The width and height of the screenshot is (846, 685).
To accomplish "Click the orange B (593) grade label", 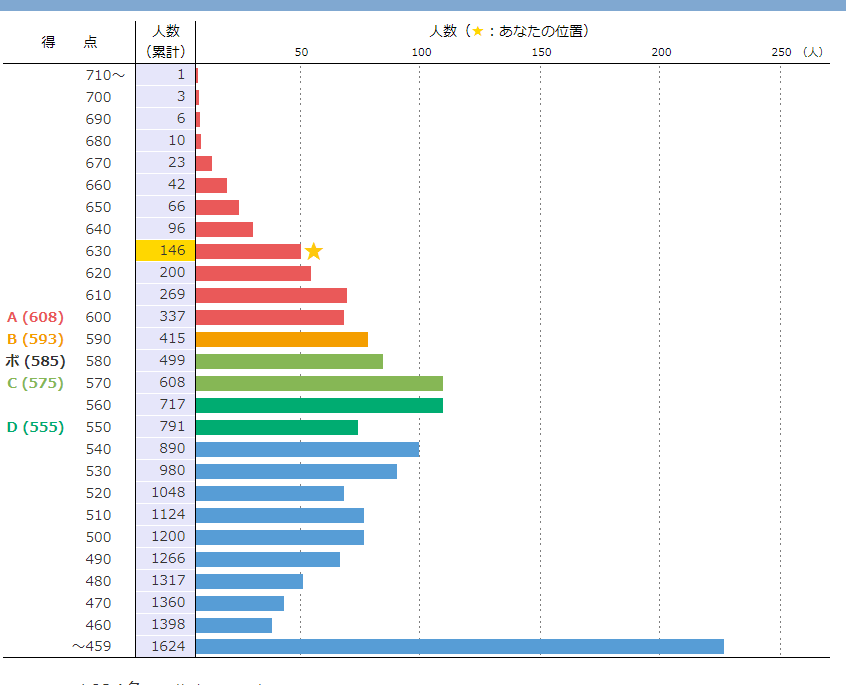I will [x=35, y=339].
